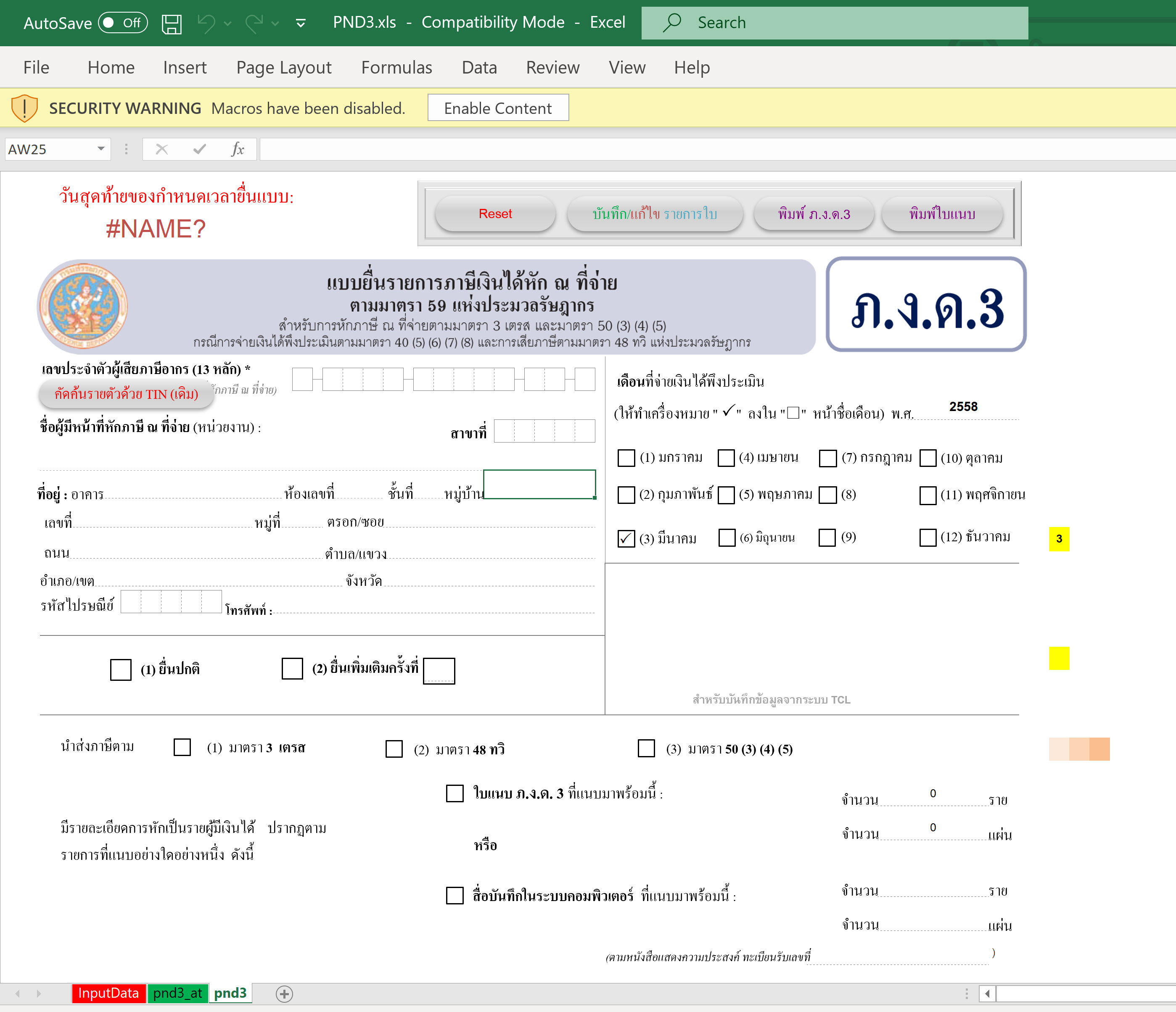Click horizontal scrollbar left arrow
Screen dimensions: 1176x1012
pyautogui.click(x=988, y=994)
